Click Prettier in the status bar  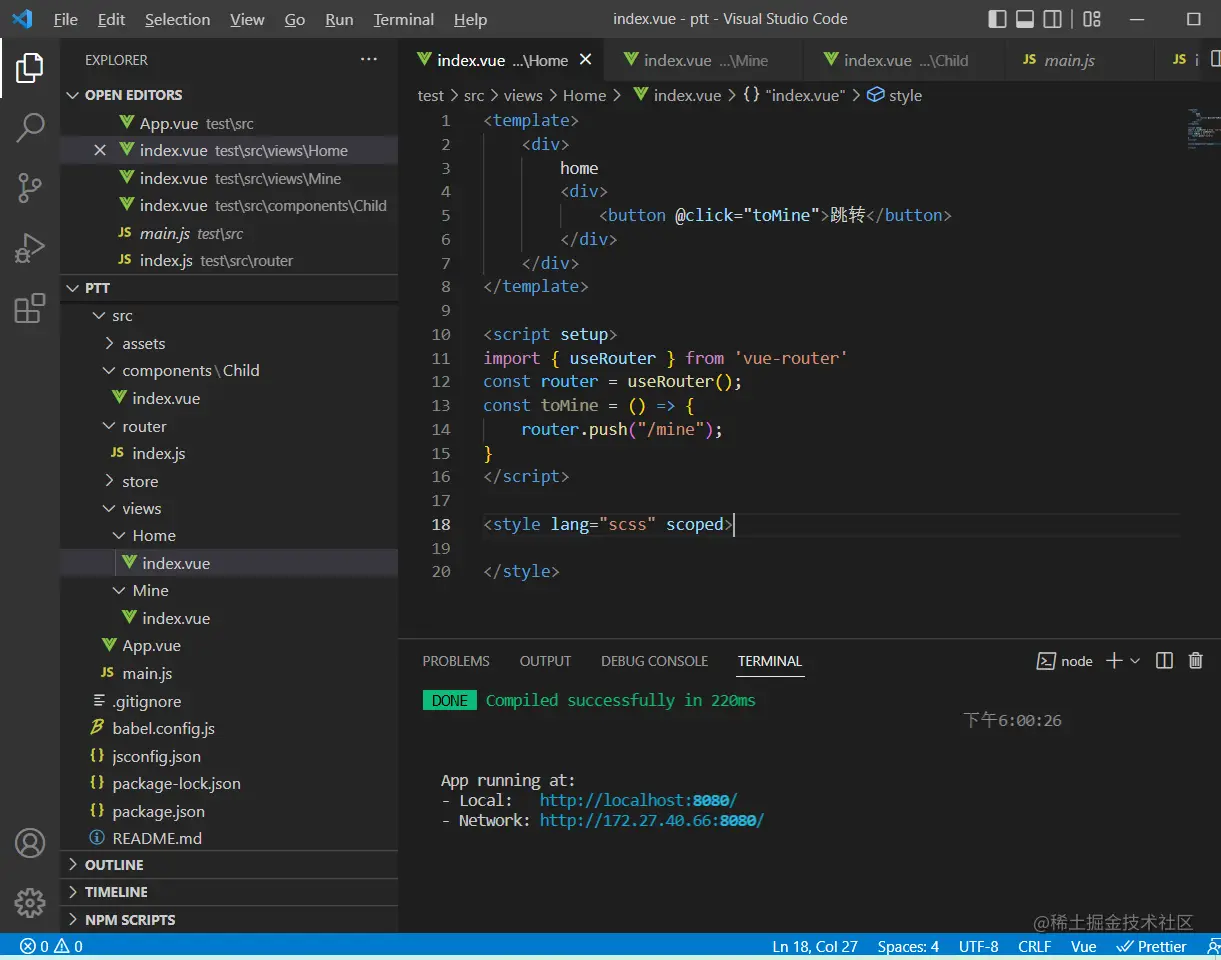(1151, 946)
